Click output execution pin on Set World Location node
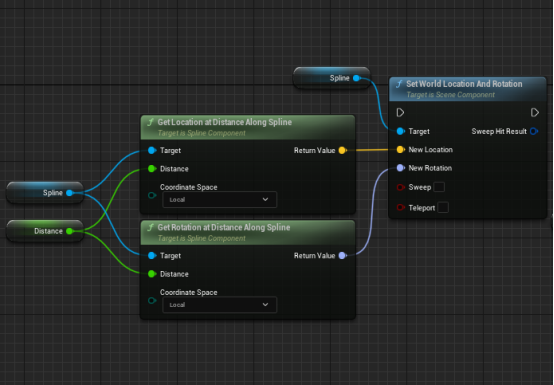The width and height of the screenshot is (554, 385). click(x=535, y=113)
